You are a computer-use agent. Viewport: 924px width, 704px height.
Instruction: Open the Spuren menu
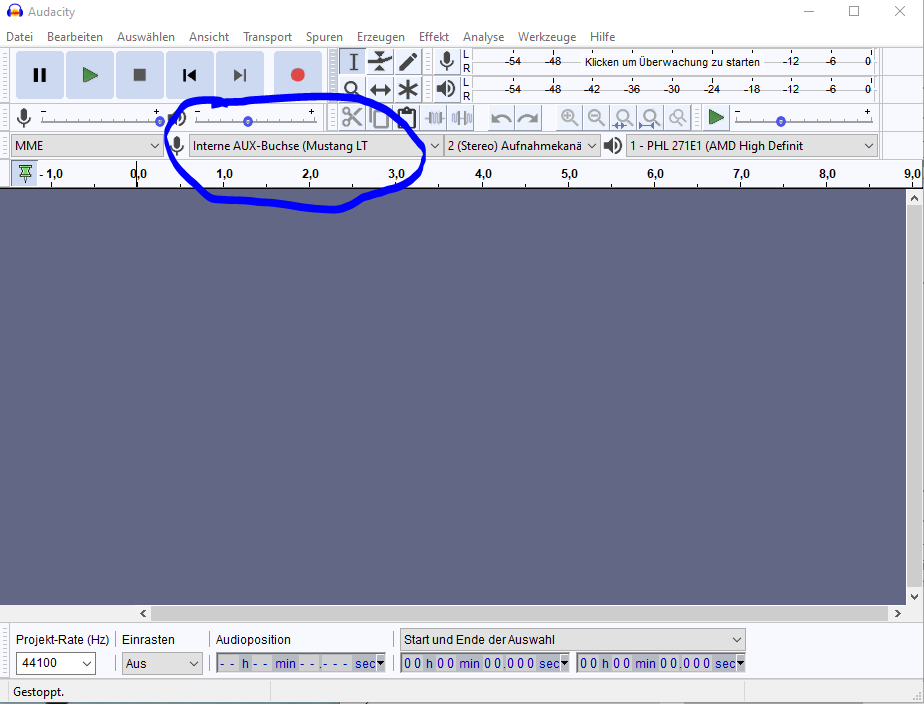pyautogui.click(x=324, y=37)
